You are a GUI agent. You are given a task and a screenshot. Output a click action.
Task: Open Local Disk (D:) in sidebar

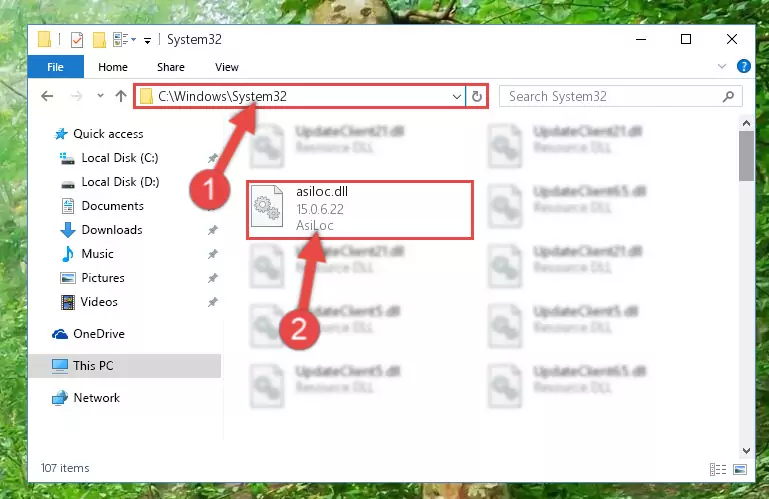coord(120,182)
